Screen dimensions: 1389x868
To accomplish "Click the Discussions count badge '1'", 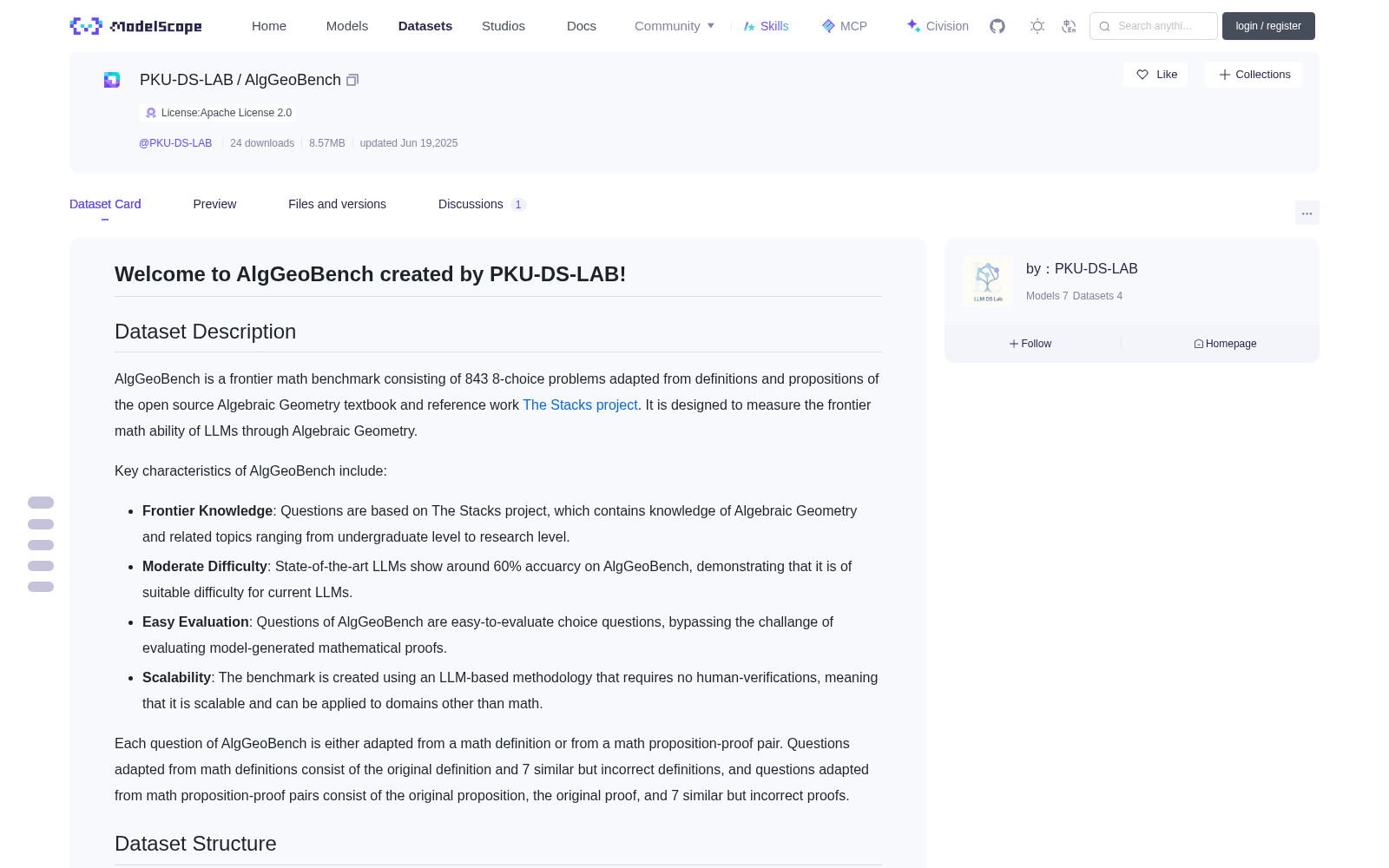I will tap(518, 205).
